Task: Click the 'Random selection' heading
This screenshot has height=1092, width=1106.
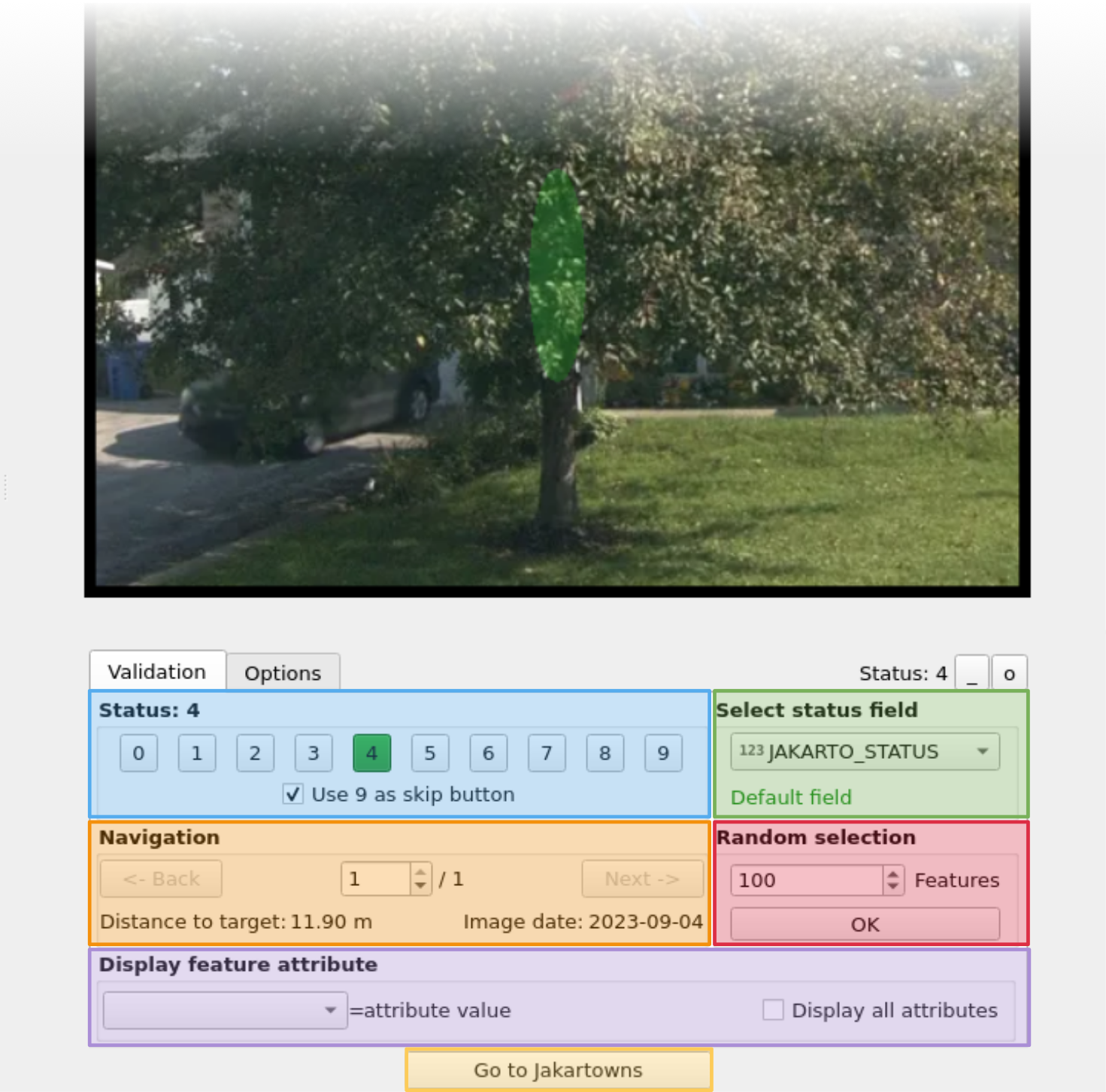Action: (816, 837)
